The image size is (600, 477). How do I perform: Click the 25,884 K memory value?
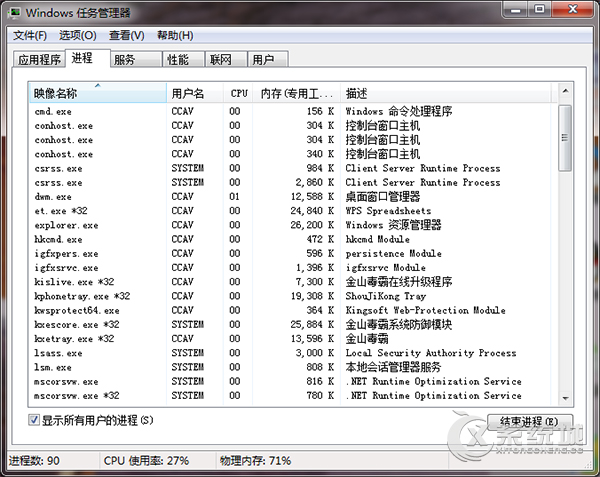pyautogui.click(x=312, y=324)
